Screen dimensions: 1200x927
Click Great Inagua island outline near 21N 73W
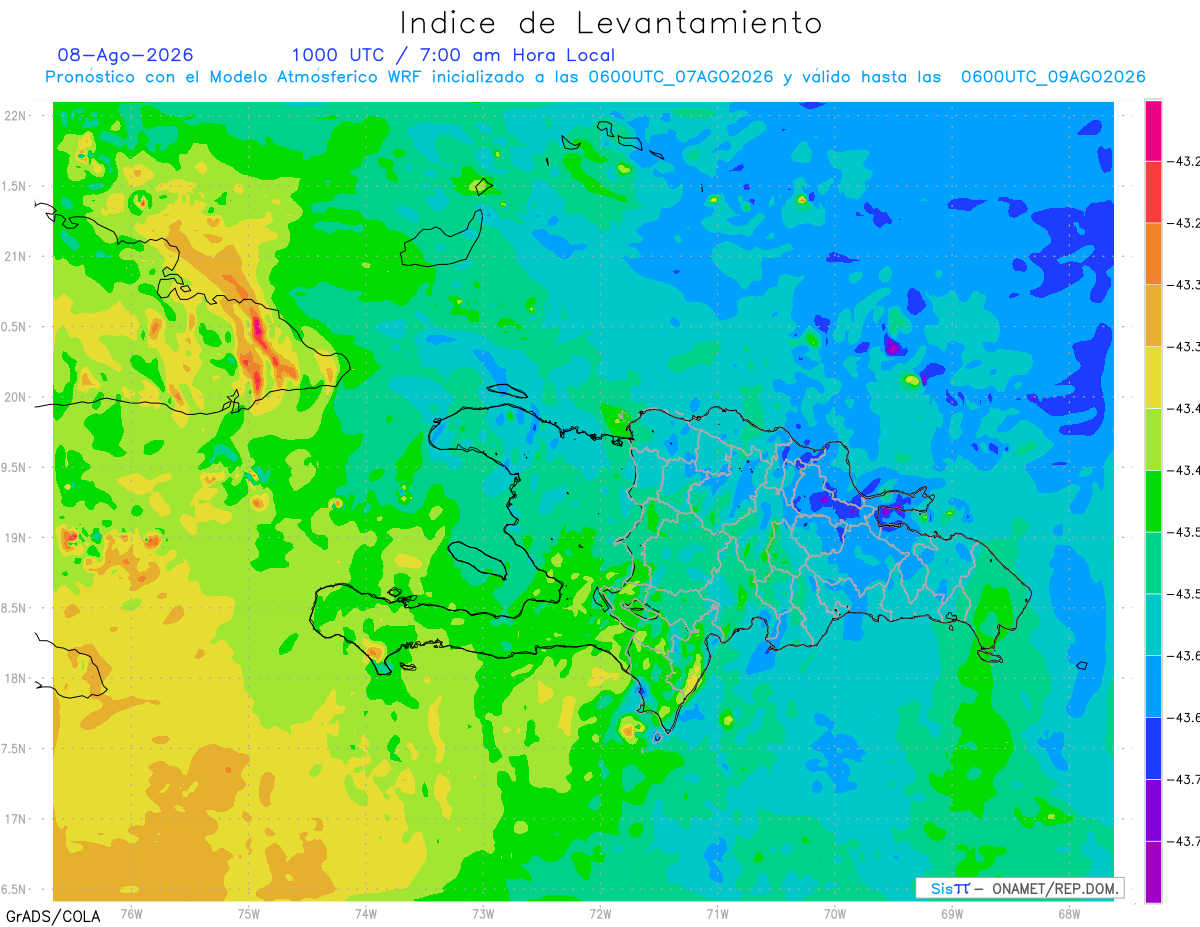point(441,238)
